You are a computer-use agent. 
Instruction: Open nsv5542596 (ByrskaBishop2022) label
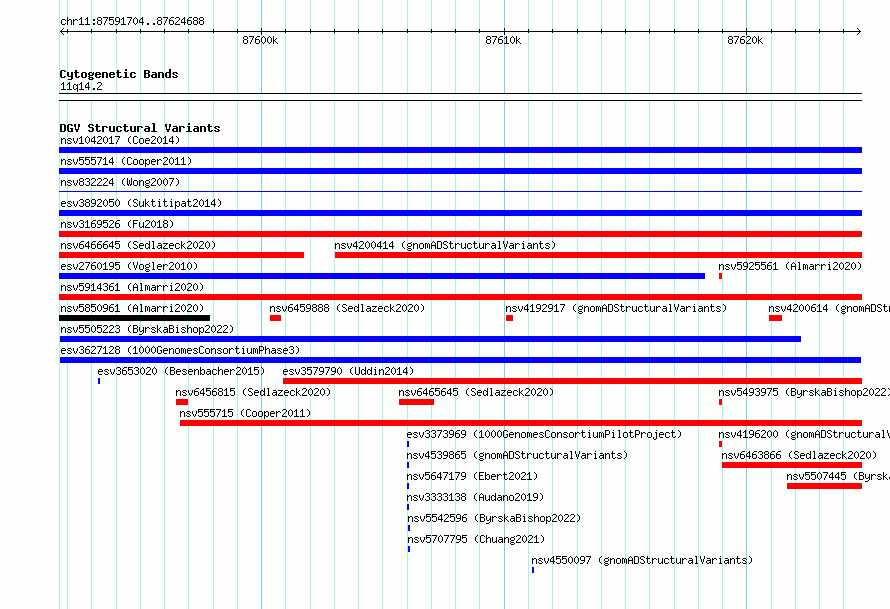494,518
